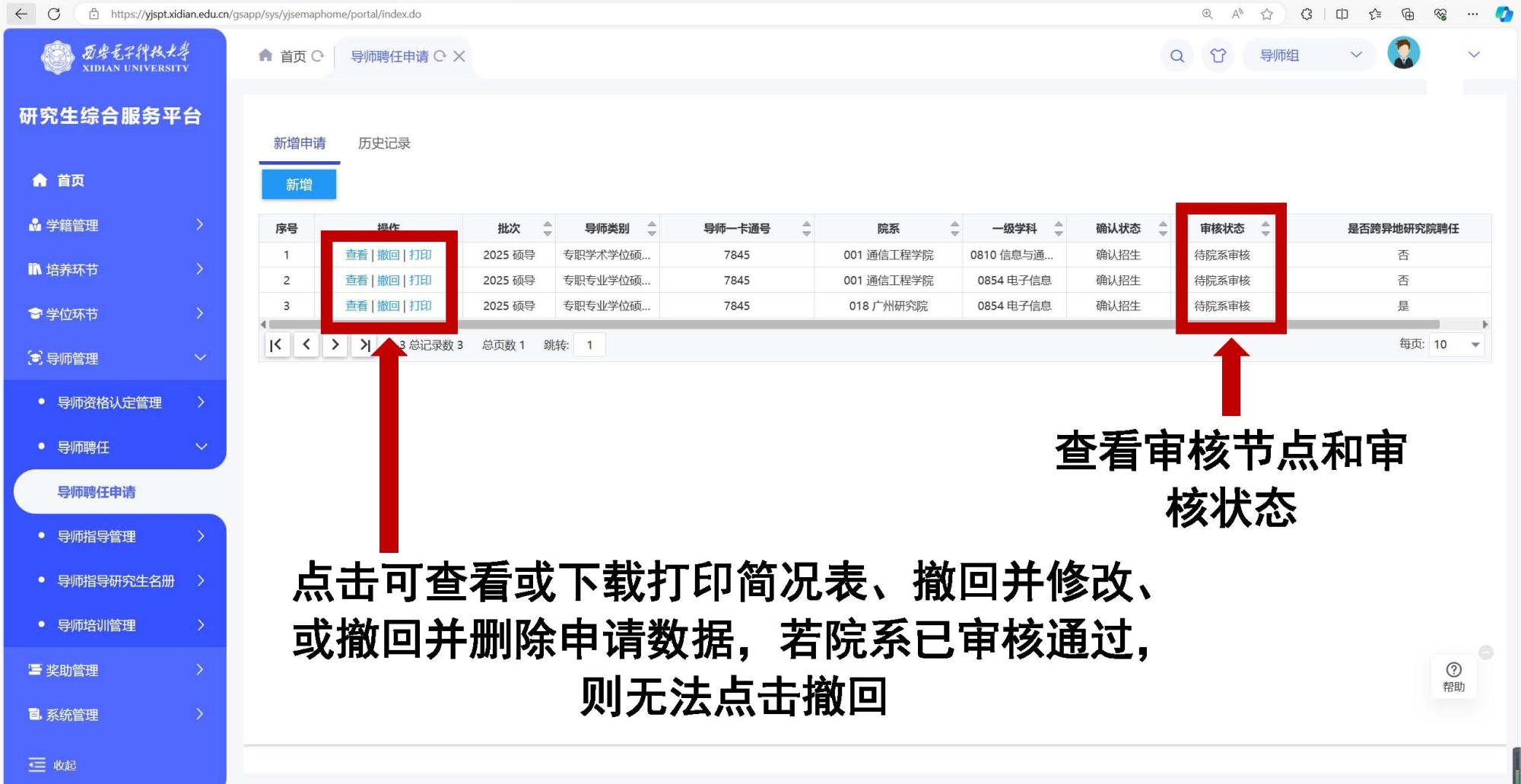Image resolution: width=1521 pixels, height=784 pixels.
Task: Go to the last page of records
Action: click(x=364, y=345)
